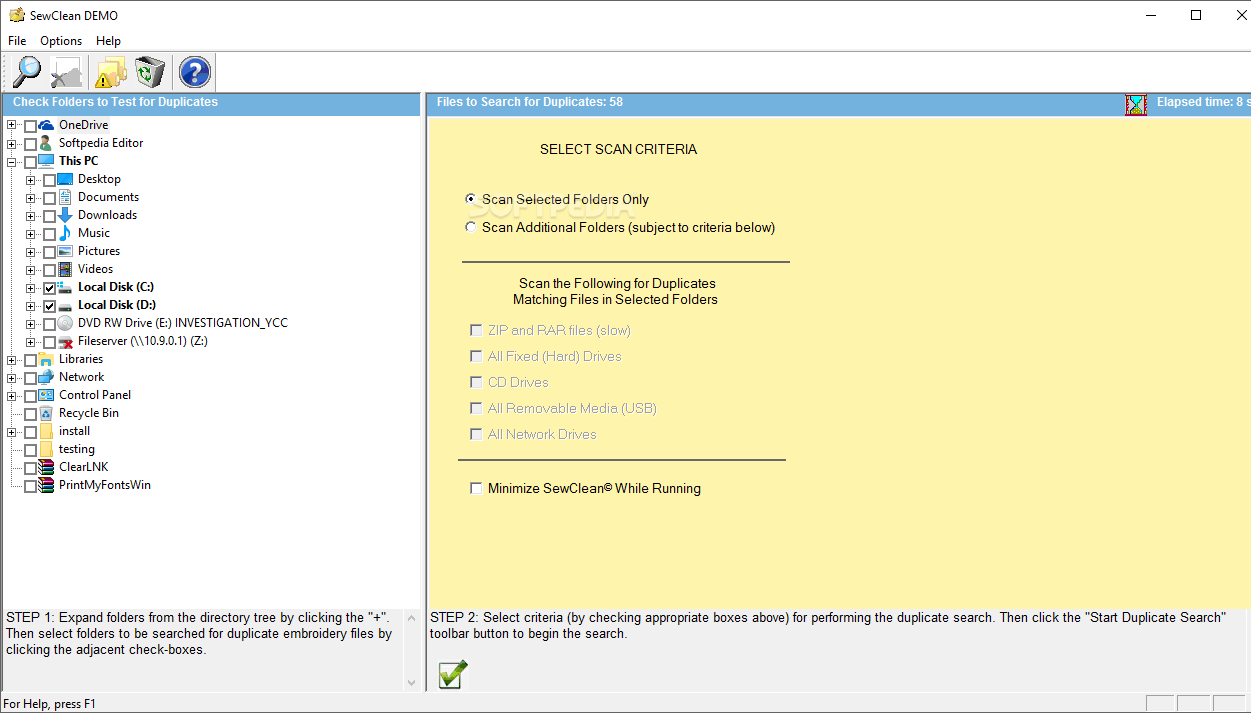Click 'Check Folders to Test for Duplicates' header
Screen dimensions: 1251x713
tap(115, 102)
